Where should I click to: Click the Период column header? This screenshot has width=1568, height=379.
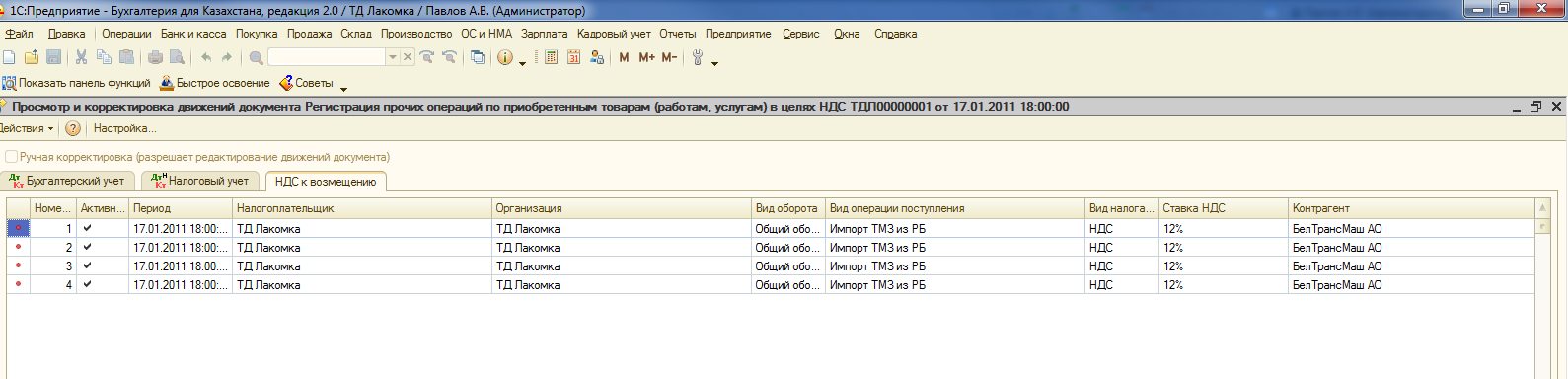point(181,208)
